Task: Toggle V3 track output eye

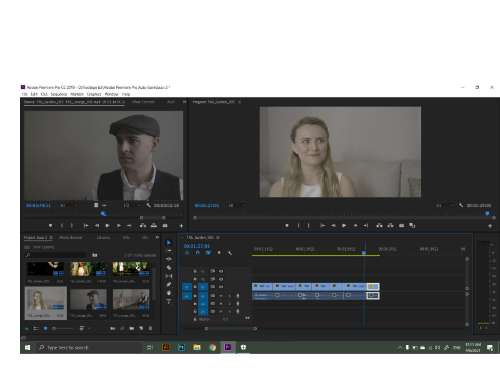Action: [221, 271]
